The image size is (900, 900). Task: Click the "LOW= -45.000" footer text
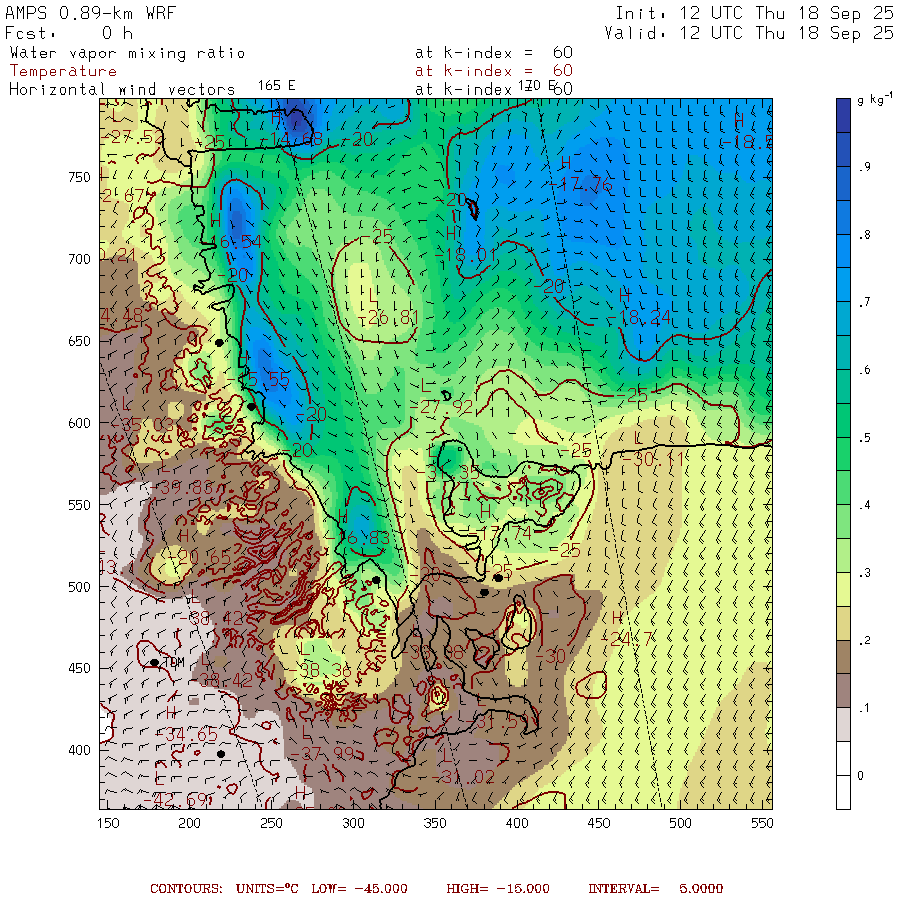[359, 888]
